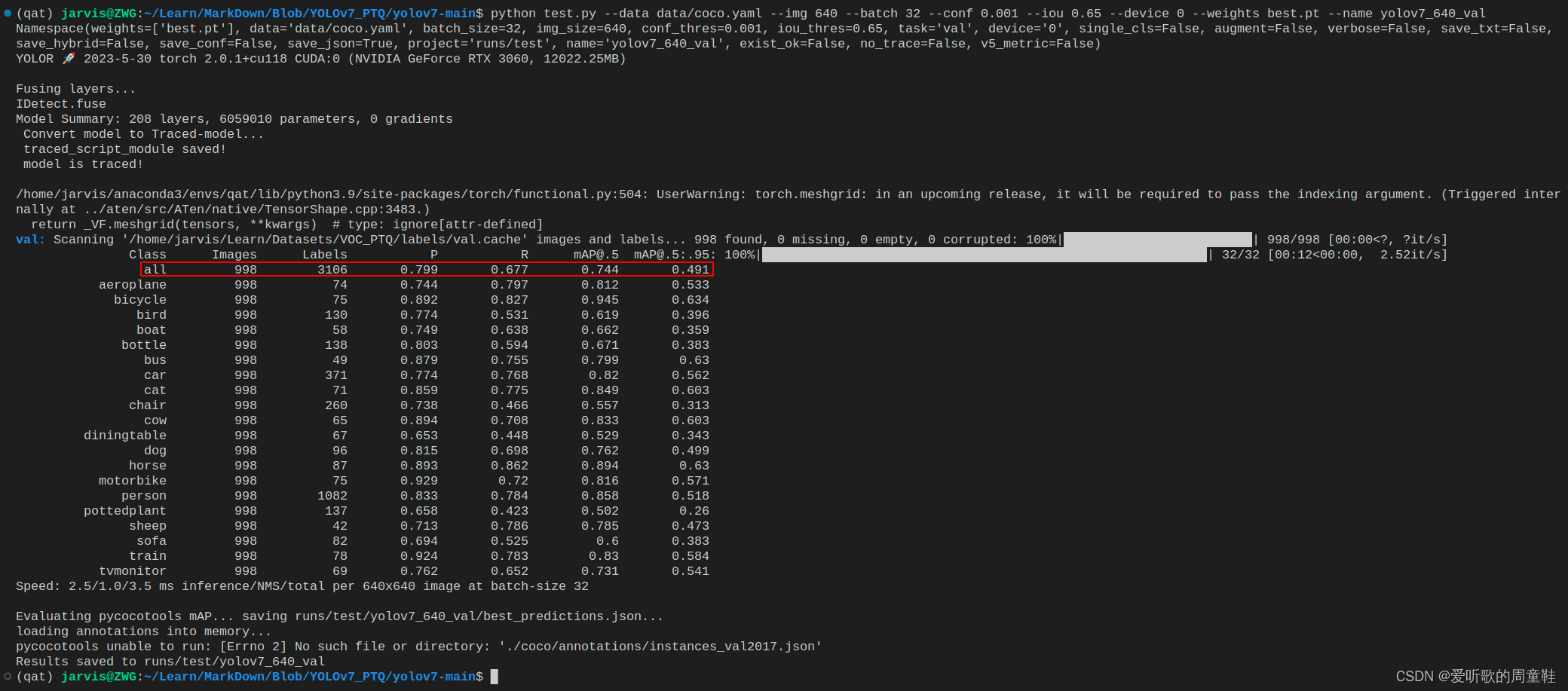Select the 'tvmonitor' class name
This screenshot has width=1568, height=691.
pos(133,571)
